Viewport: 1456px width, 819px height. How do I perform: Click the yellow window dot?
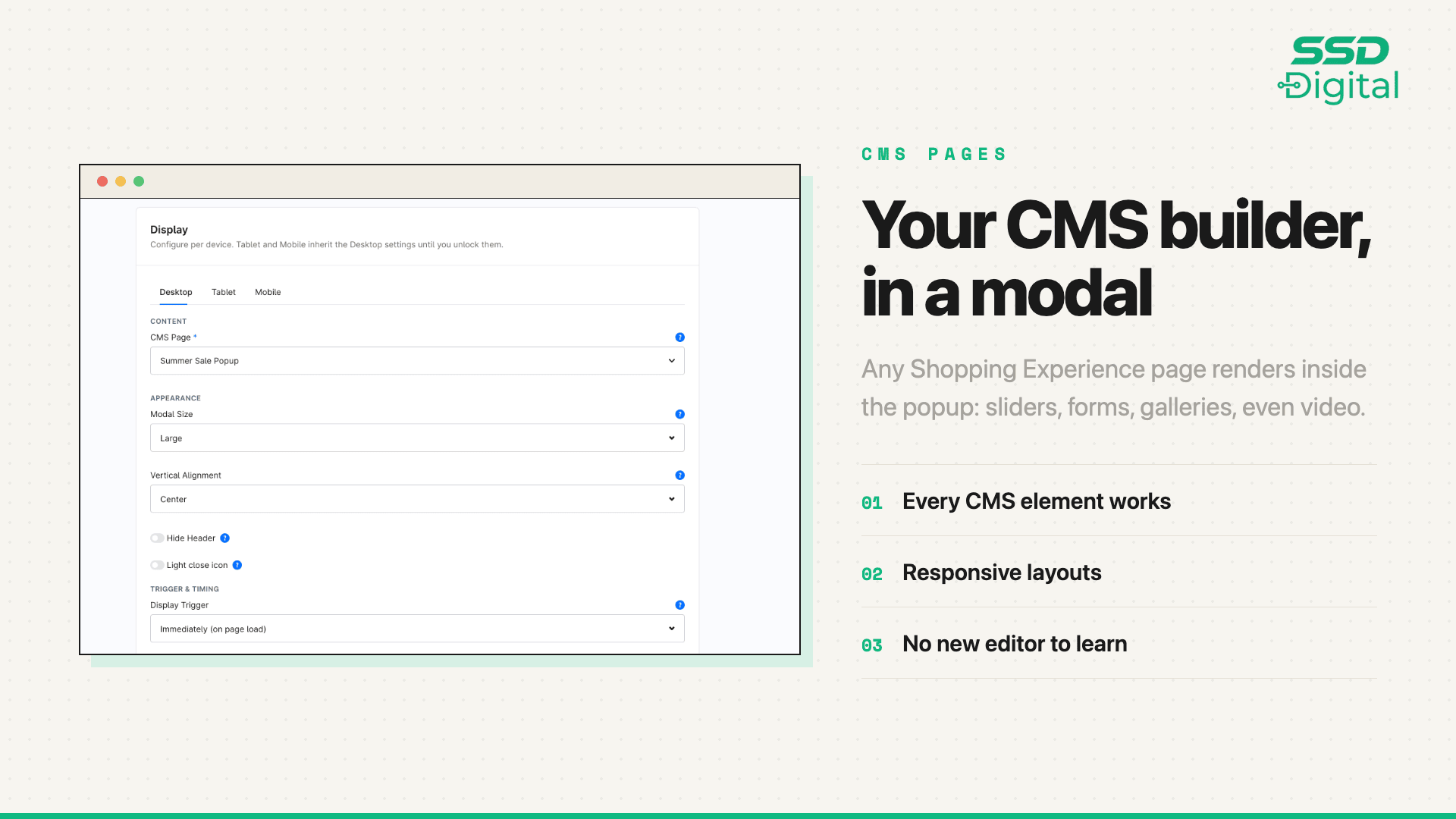click(121, 181)
